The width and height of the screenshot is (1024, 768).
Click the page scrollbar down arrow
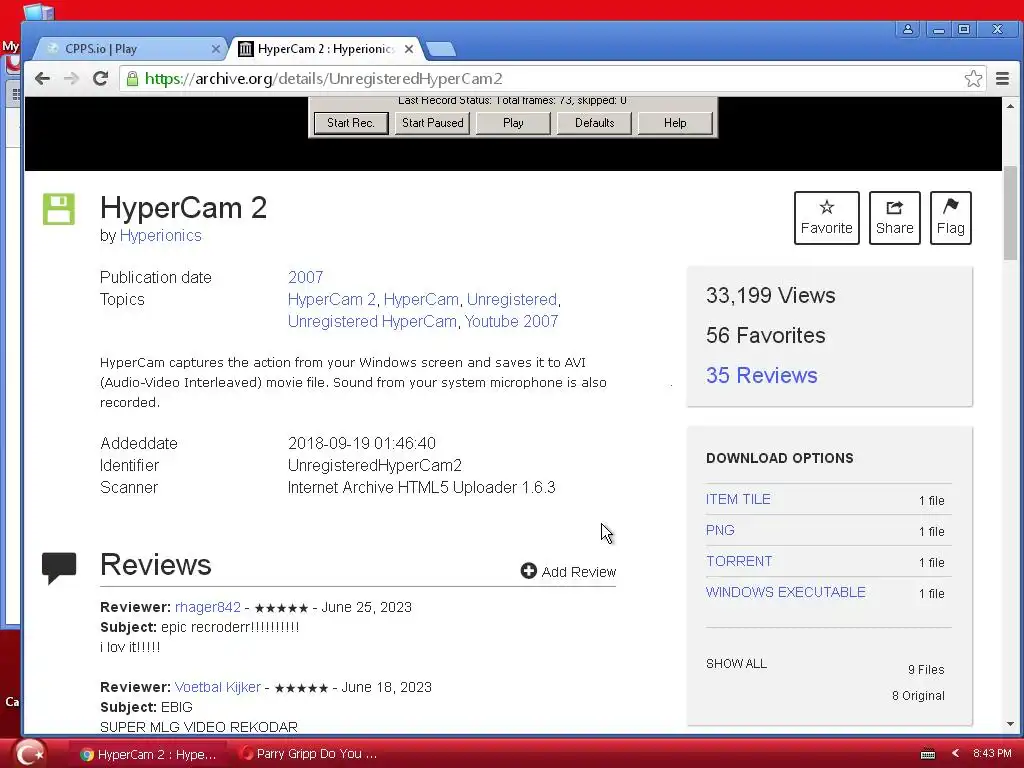(x=1010, y=724)
